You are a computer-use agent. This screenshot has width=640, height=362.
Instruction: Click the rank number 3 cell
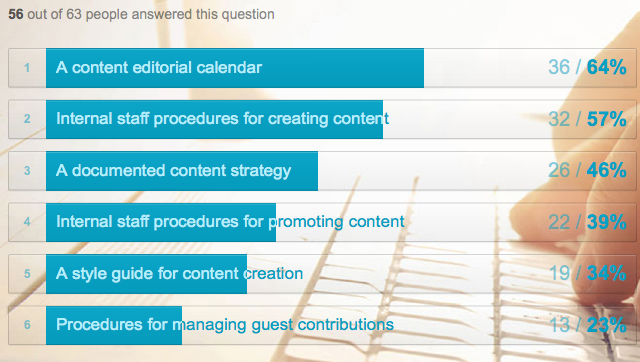pyautogui.click(x=27, y=171)
